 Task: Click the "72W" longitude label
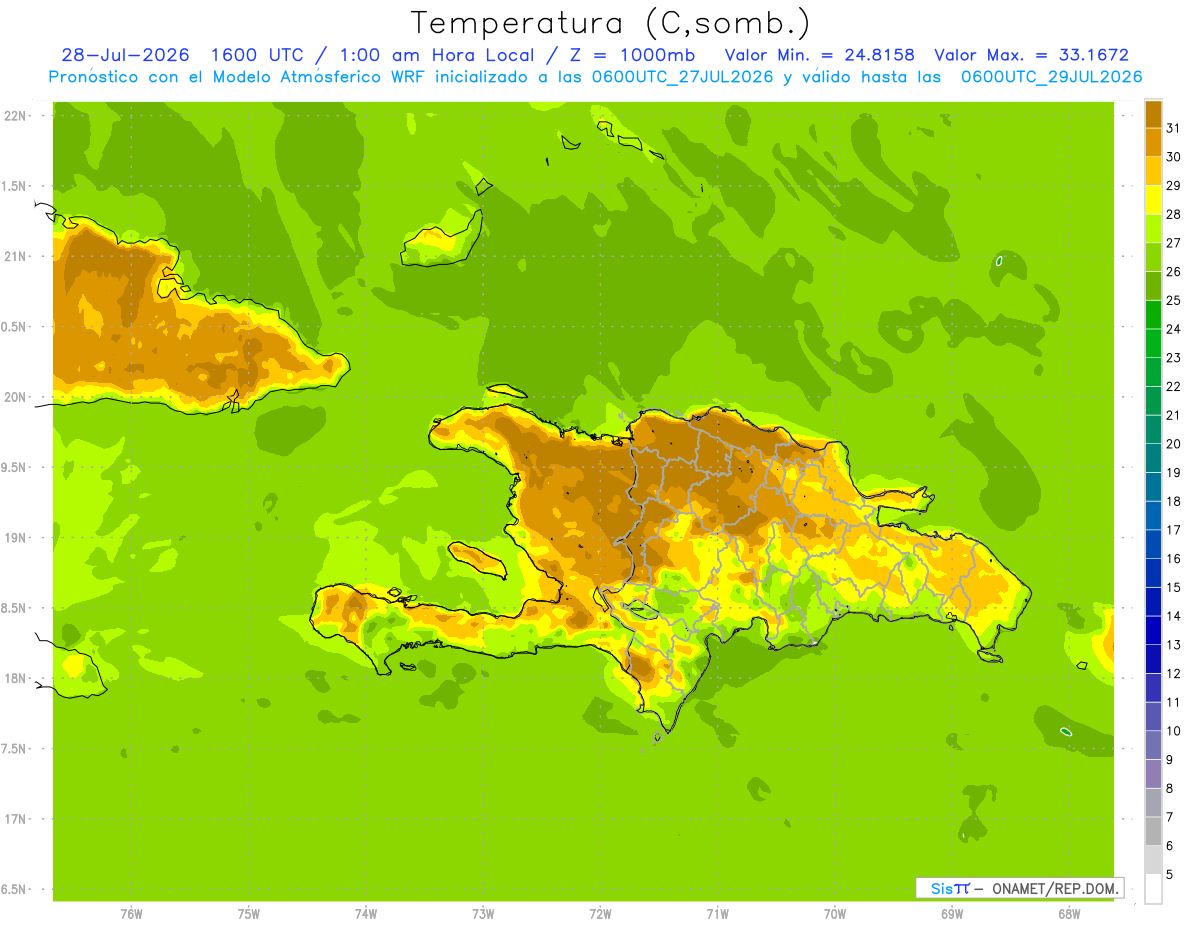[x=600, y=914]
